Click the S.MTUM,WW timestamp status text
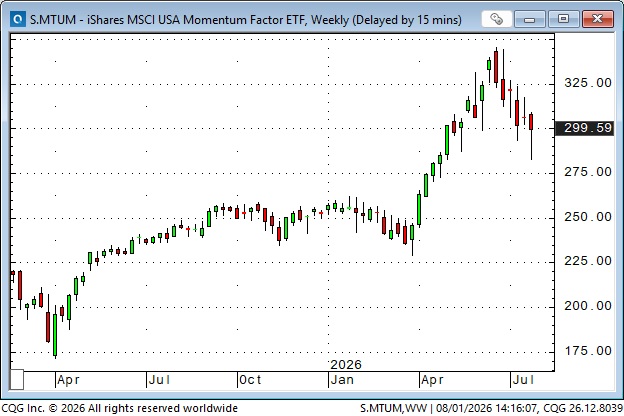 (491, 408)
